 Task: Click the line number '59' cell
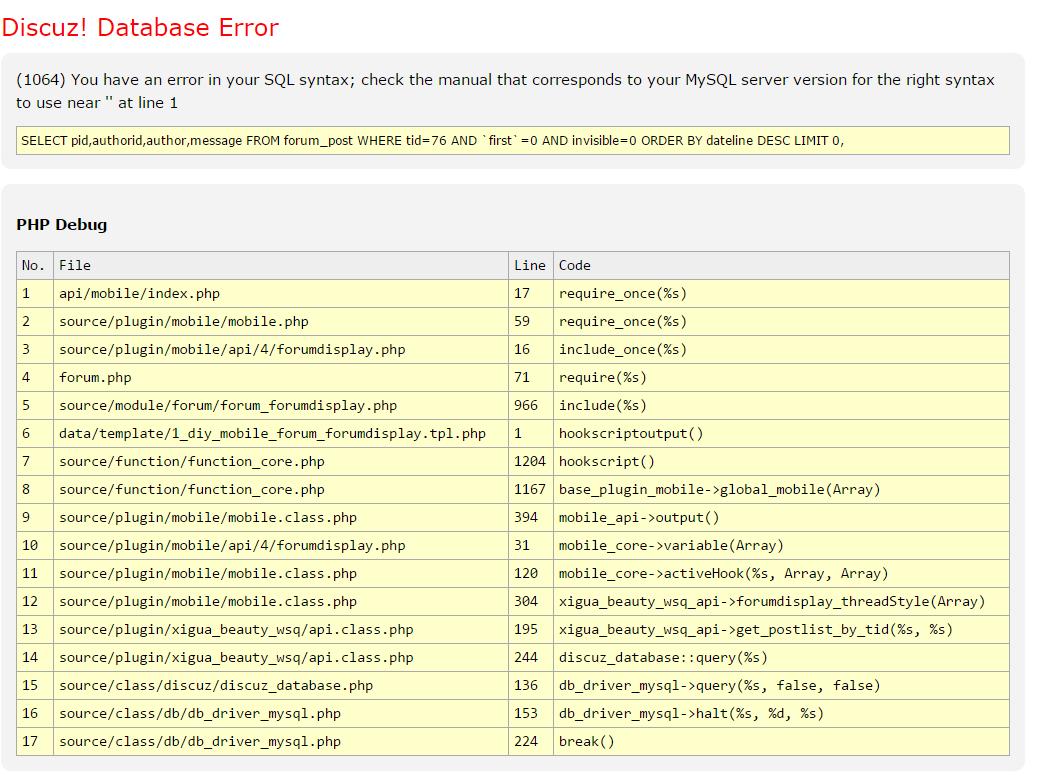pyautogui.click(x=531, y=321)
